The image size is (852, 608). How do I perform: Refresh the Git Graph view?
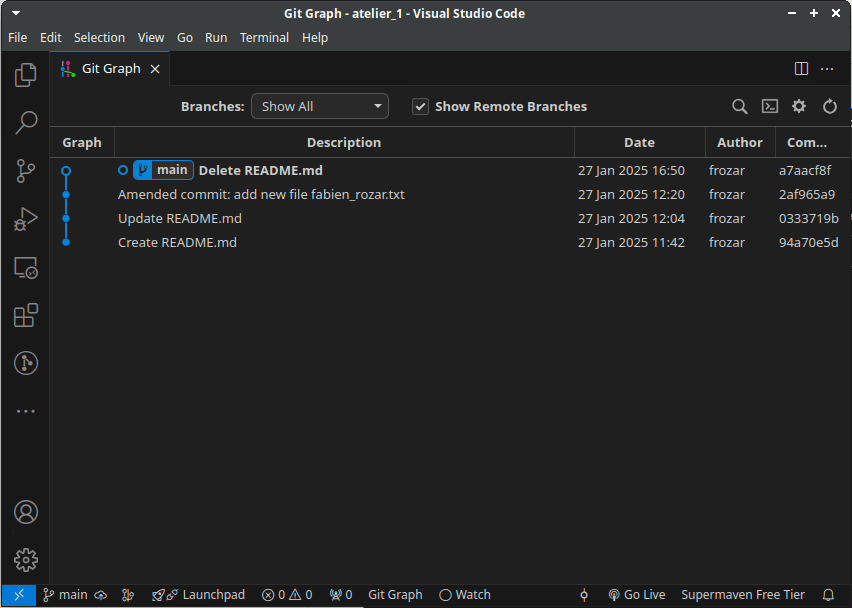(829, 106)
